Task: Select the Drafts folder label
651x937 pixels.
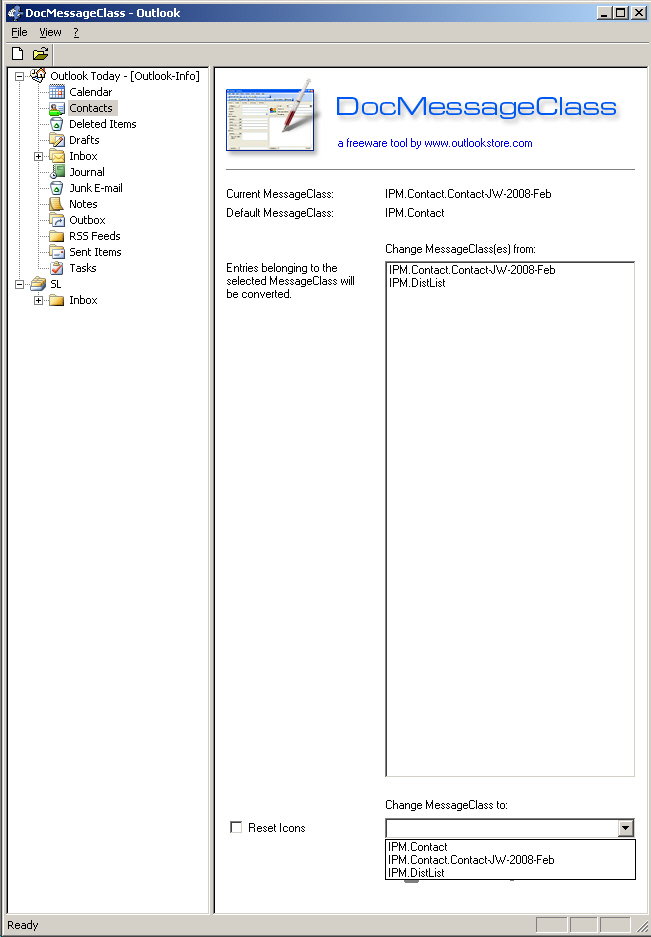Action: point(84,140)
